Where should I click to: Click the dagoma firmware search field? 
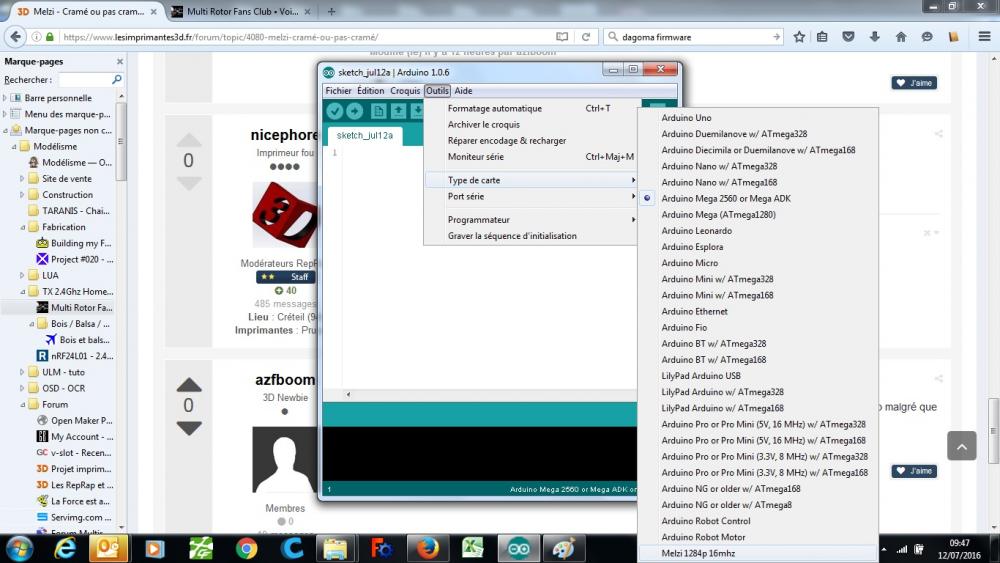pyautogui.click(x=694, y=37)
